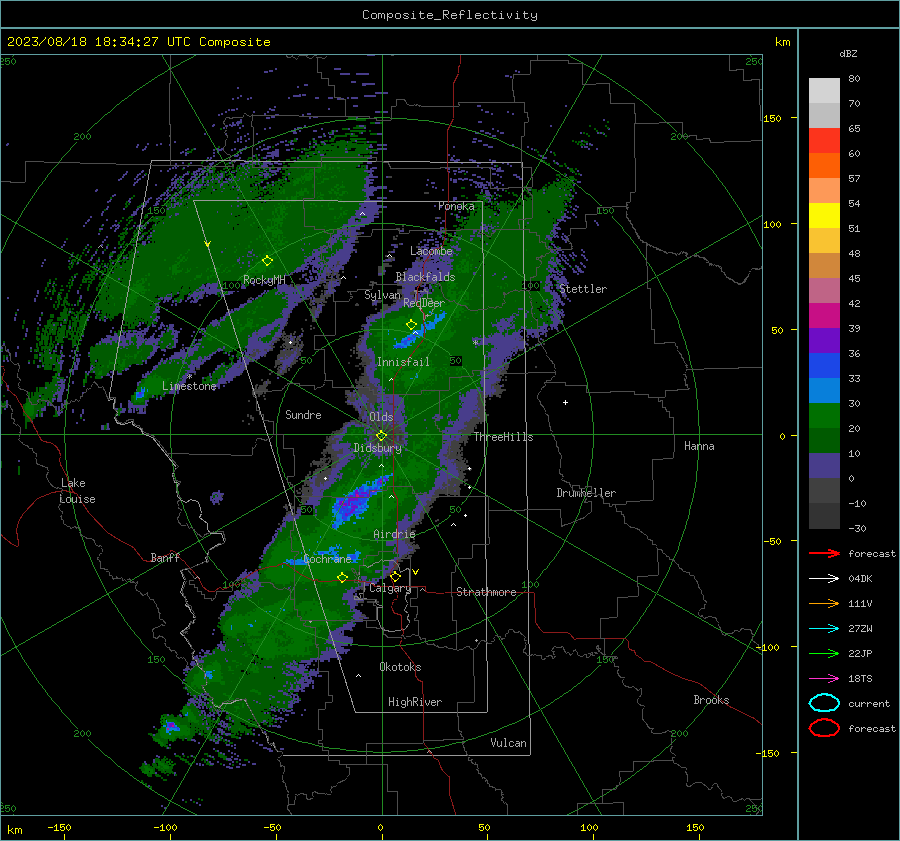Viewport: 900px width, 841px height.
Task: Click the 'current' legend label
Action: (869, 703)
